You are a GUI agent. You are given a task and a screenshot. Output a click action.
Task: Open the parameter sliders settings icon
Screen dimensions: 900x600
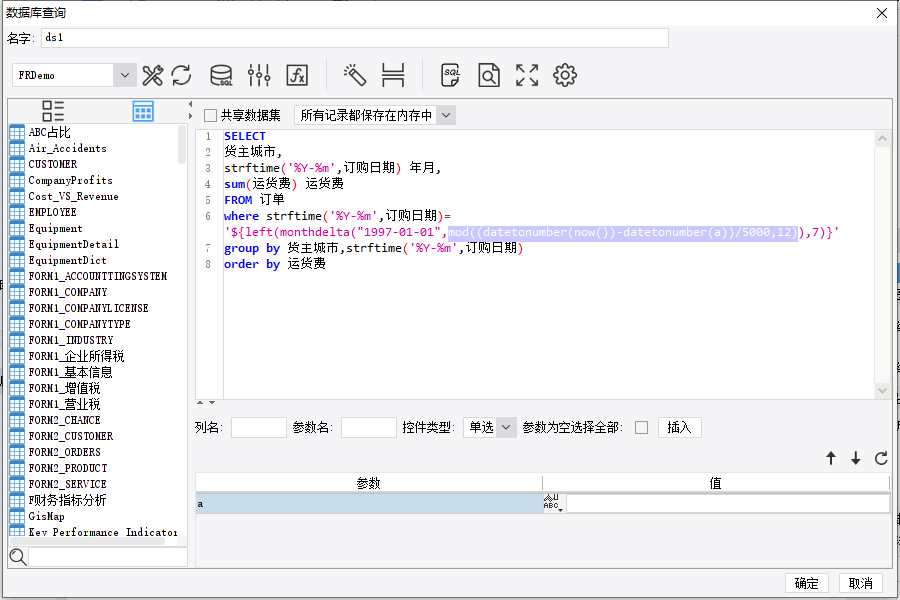[x=259, y=75]
